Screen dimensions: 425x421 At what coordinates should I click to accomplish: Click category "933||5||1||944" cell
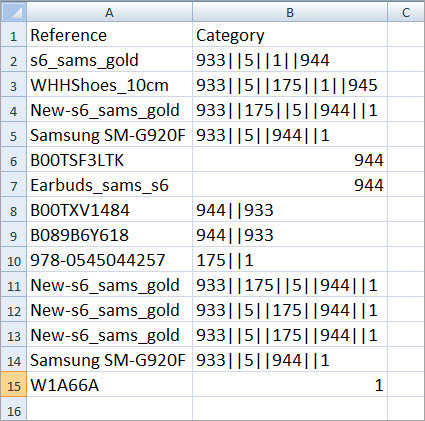[x=290, y=60]
